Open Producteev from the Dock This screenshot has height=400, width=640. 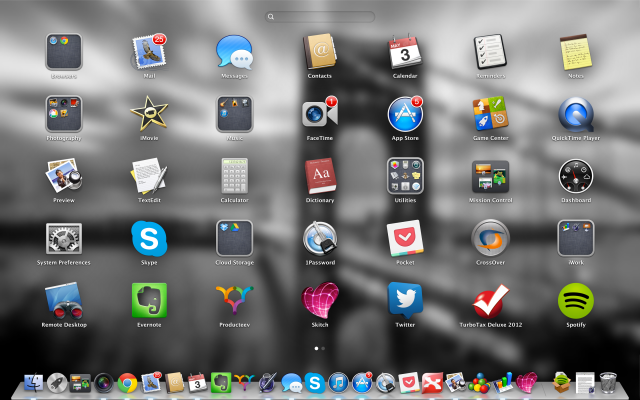pyautogui.click(x=244, y=383)
